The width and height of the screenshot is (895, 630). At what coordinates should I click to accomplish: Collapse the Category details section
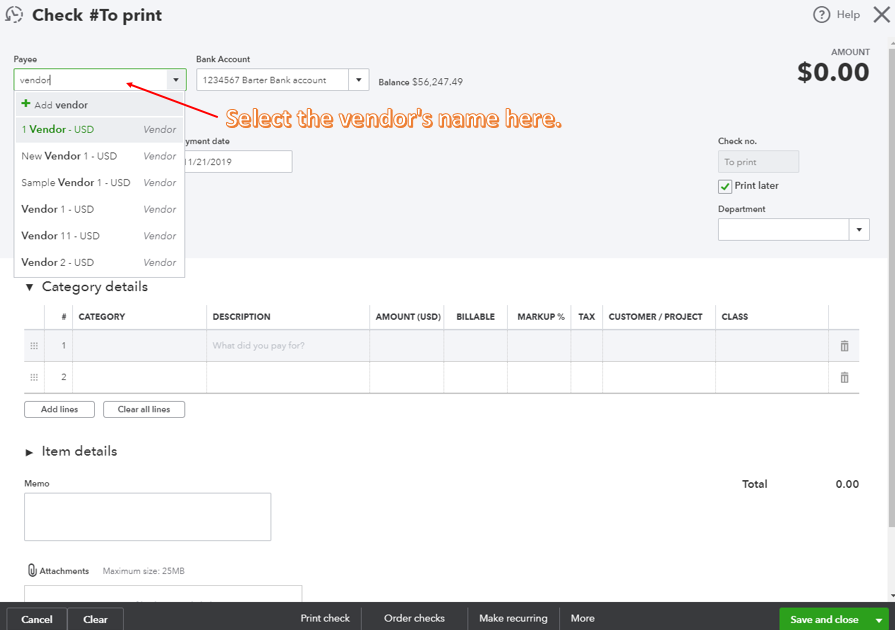pos(29,287)
